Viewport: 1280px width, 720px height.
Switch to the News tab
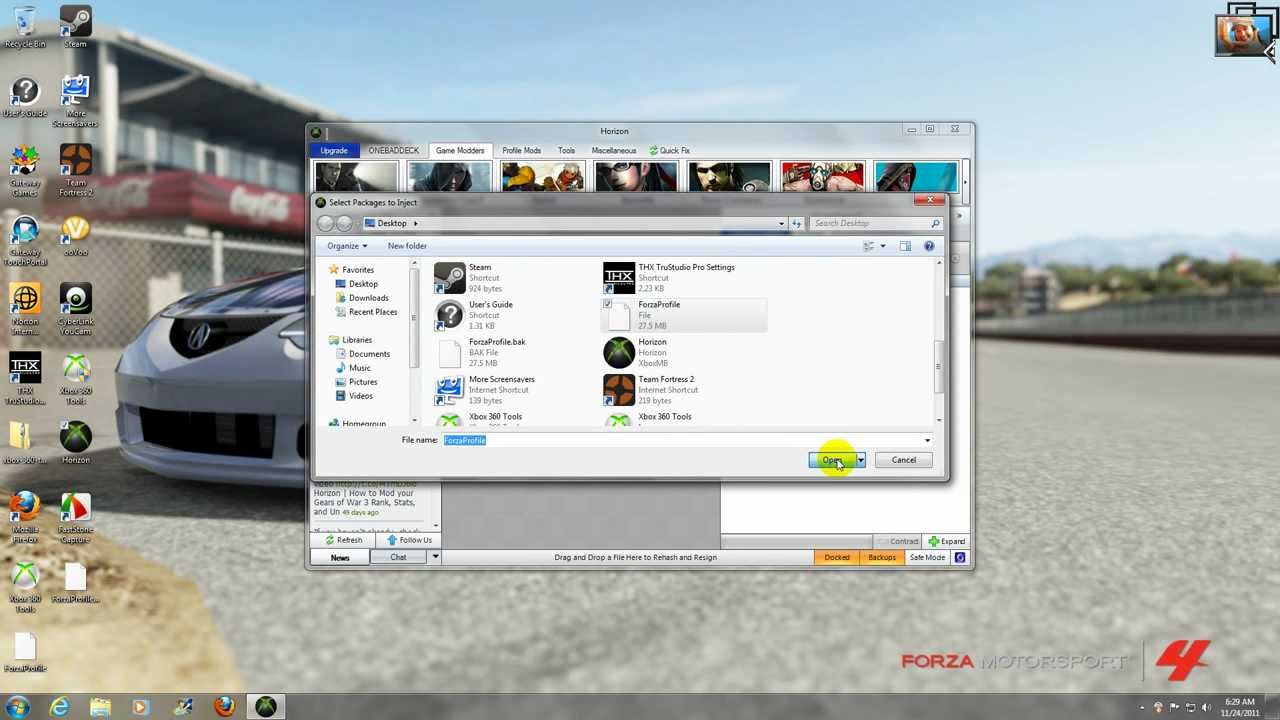pos(340,557)
